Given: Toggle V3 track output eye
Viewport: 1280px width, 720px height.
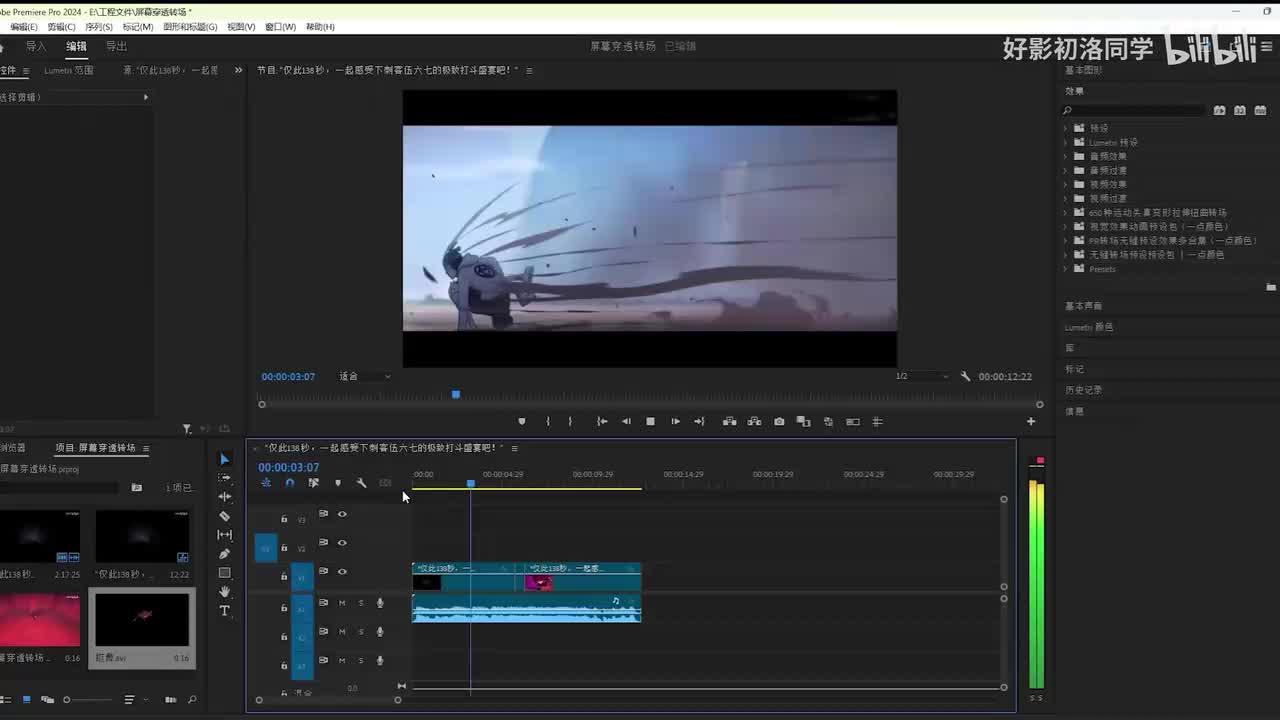Looking at the screenshot, I should [342, 514].
